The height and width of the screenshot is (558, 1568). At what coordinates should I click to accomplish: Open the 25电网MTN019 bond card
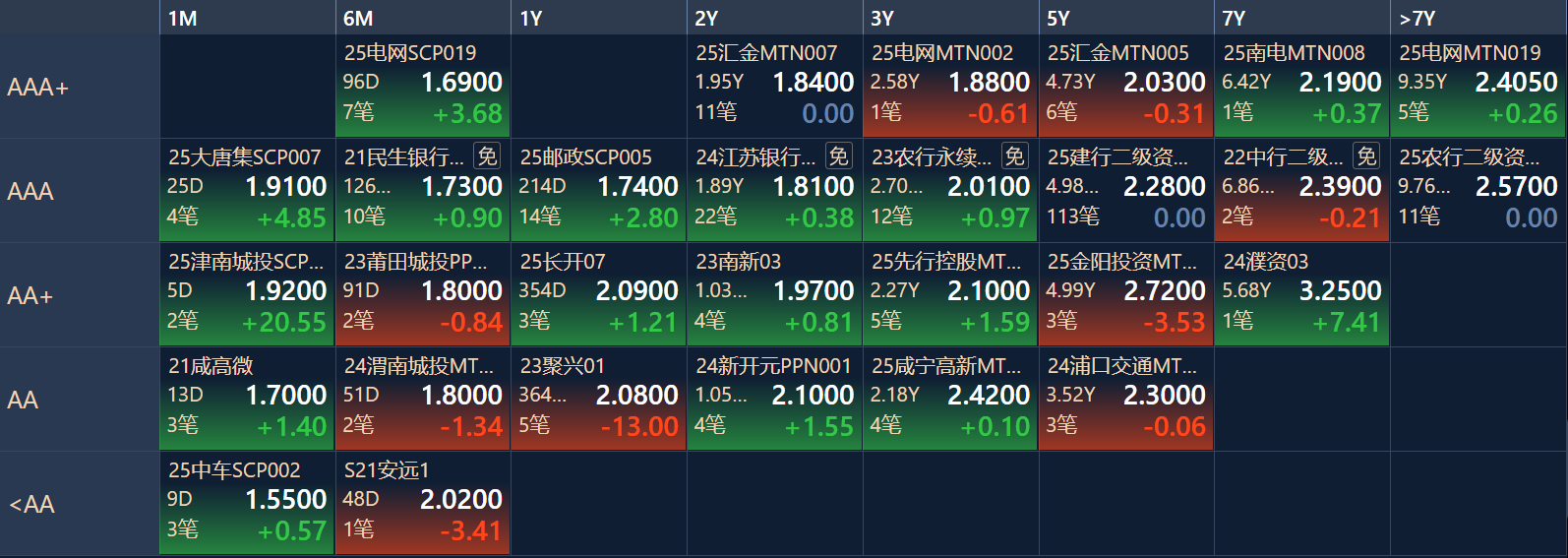pos(1479,86)
